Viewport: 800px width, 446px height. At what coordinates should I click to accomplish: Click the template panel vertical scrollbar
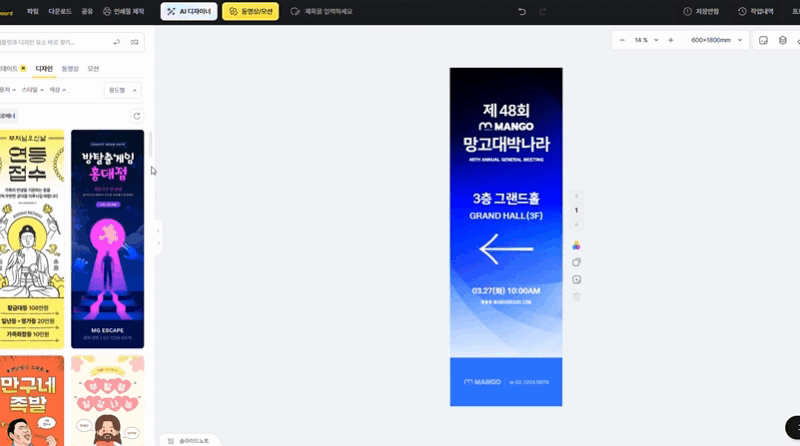(151, 145)
